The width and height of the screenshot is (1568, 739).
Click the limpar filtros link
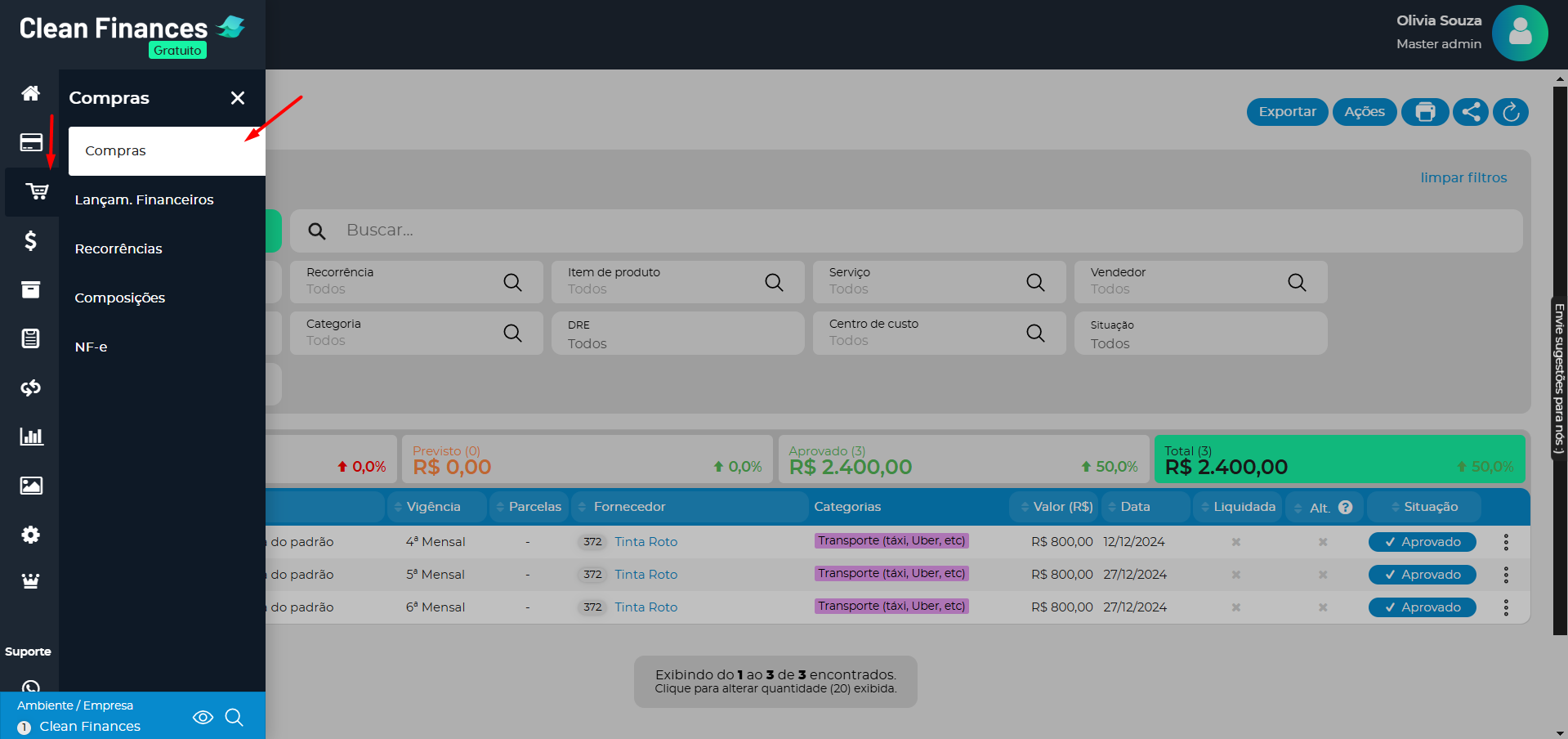pos(1463,177)
